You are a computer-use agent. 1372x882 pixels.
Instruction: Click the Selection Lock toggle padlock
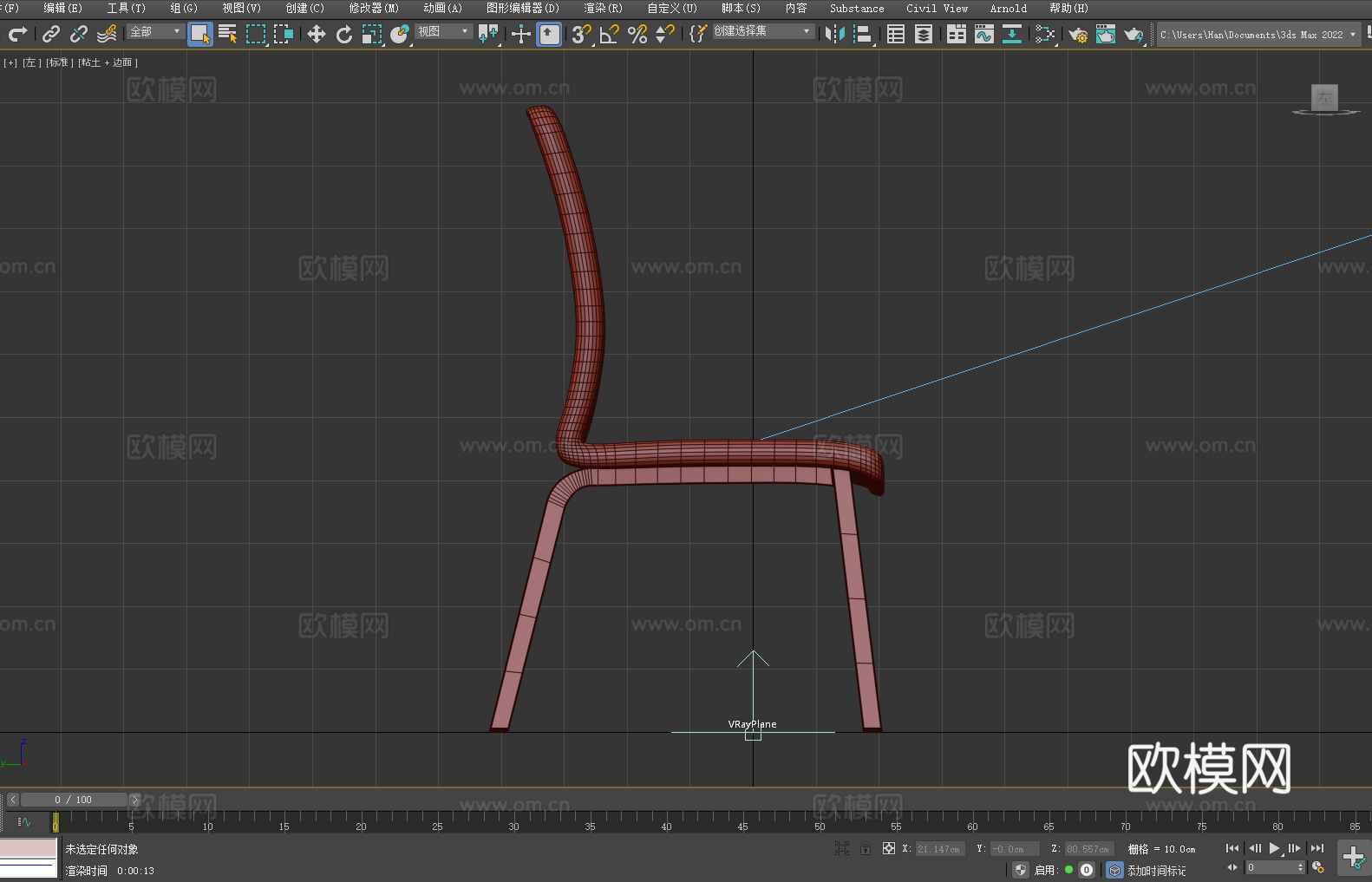pyautogui.click(x=866, y=848)
